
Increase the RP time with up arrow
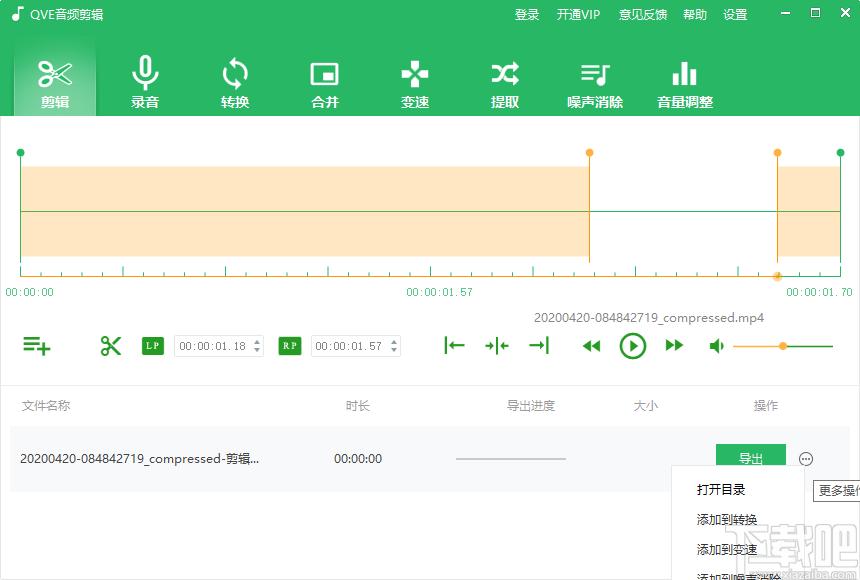pos(394,342)
